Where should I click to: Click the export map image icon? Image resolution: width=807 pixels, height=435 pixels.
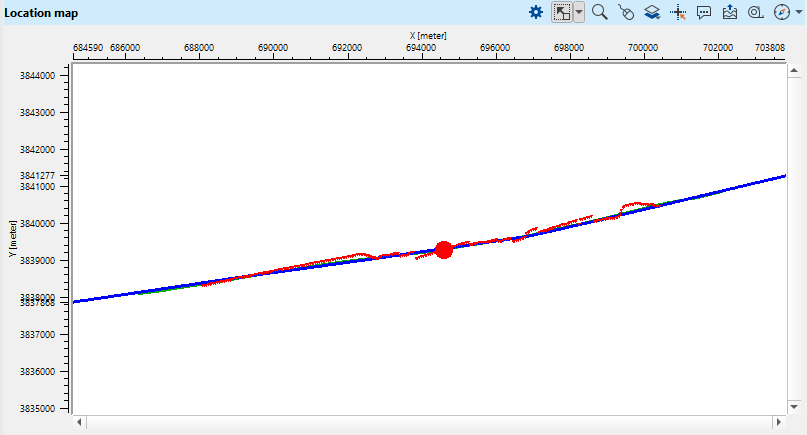[729, 13]
